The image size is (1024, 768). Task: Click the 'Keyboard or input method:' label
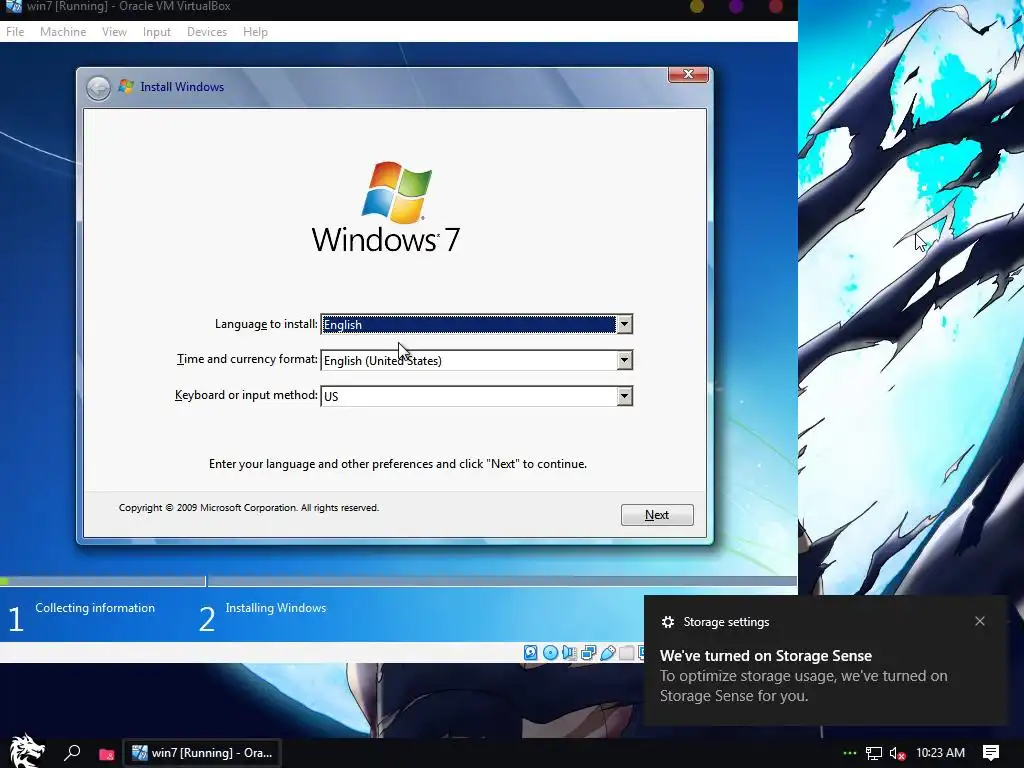tap(246, 395)
